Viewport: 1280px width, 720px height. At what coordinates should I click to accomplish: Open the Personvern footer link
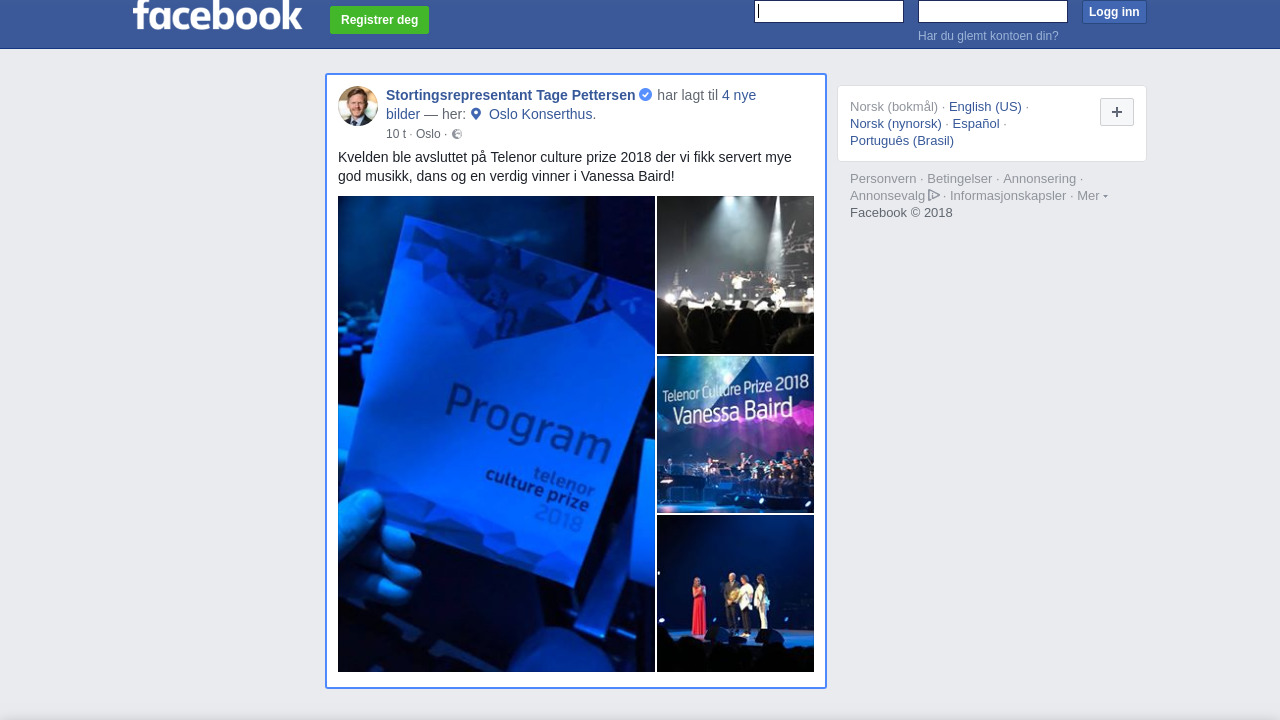click(883, 179)
